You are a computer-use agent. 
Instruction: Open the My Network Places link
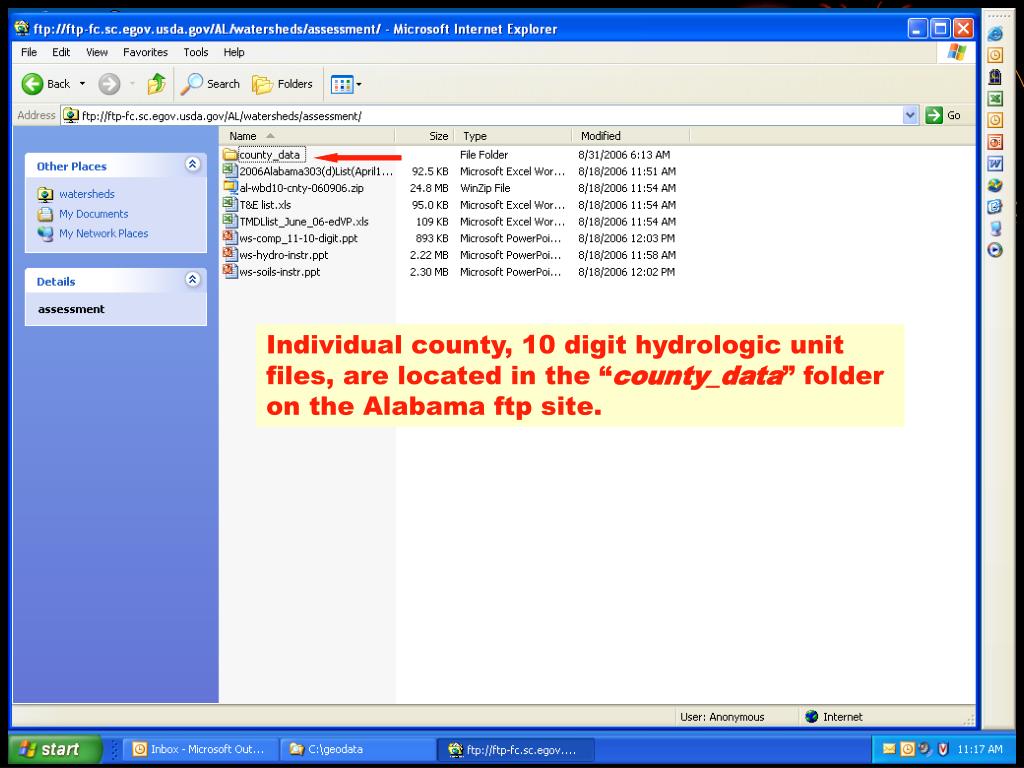point(103,233)
